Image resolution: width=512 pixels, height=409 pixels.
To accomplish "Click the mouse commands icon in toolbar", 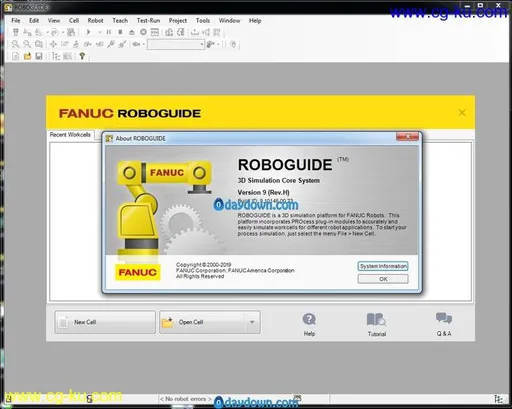I will tap(233, 44).
